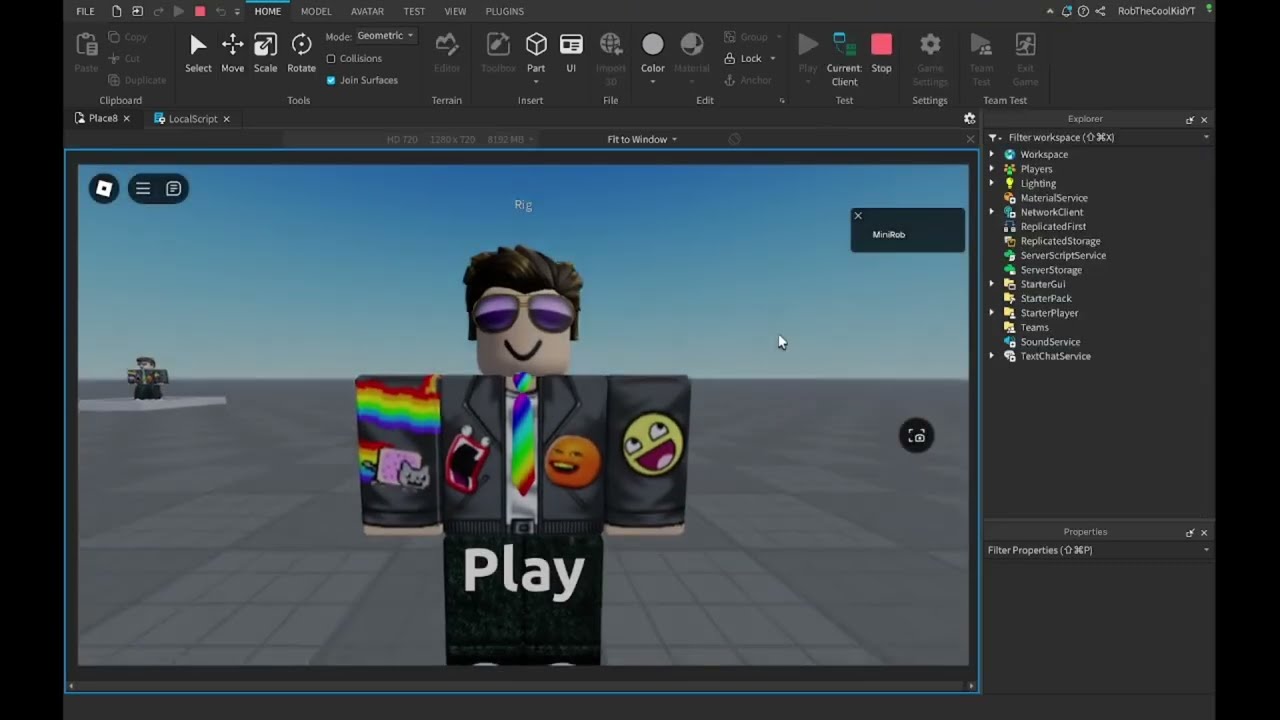Switch to the LocalScript document tab
The width and height of the screenshot is (1280, 720).
click(192, 119)
